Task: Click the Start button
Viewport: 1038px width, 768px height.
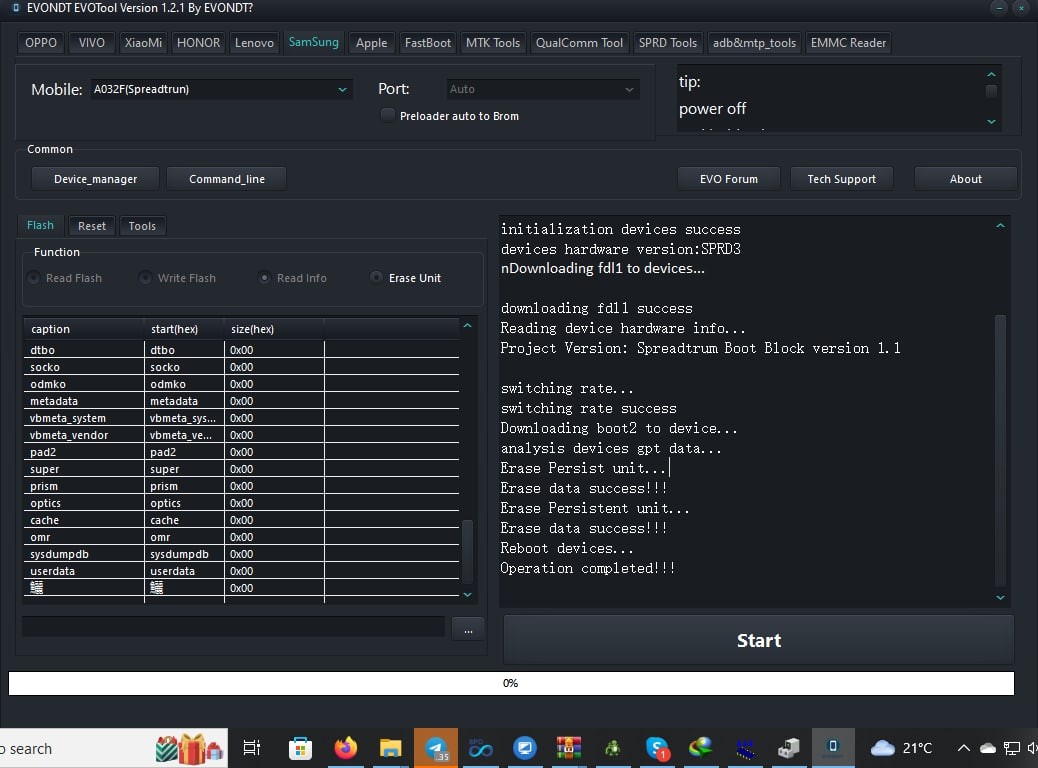Action: tap(759, 640)
